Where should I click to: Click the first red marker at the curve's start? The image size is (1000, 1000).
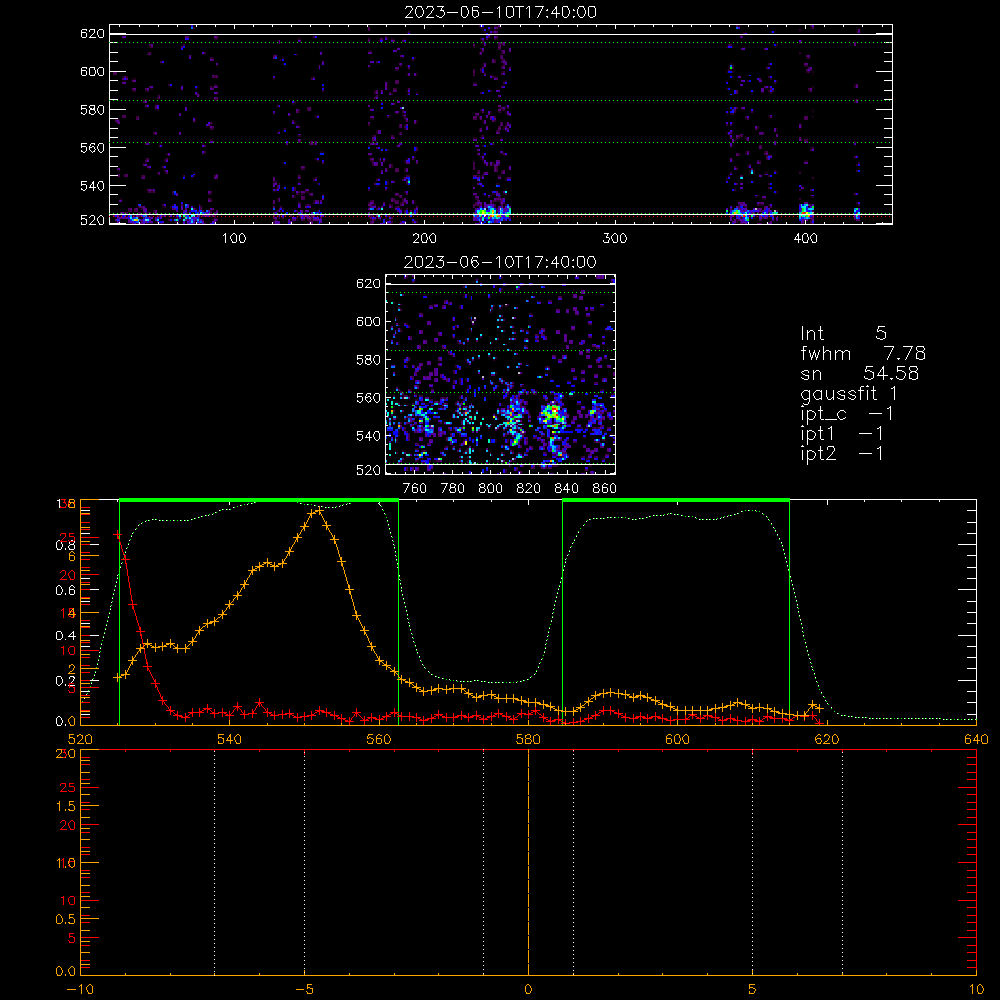coord(117,535)
